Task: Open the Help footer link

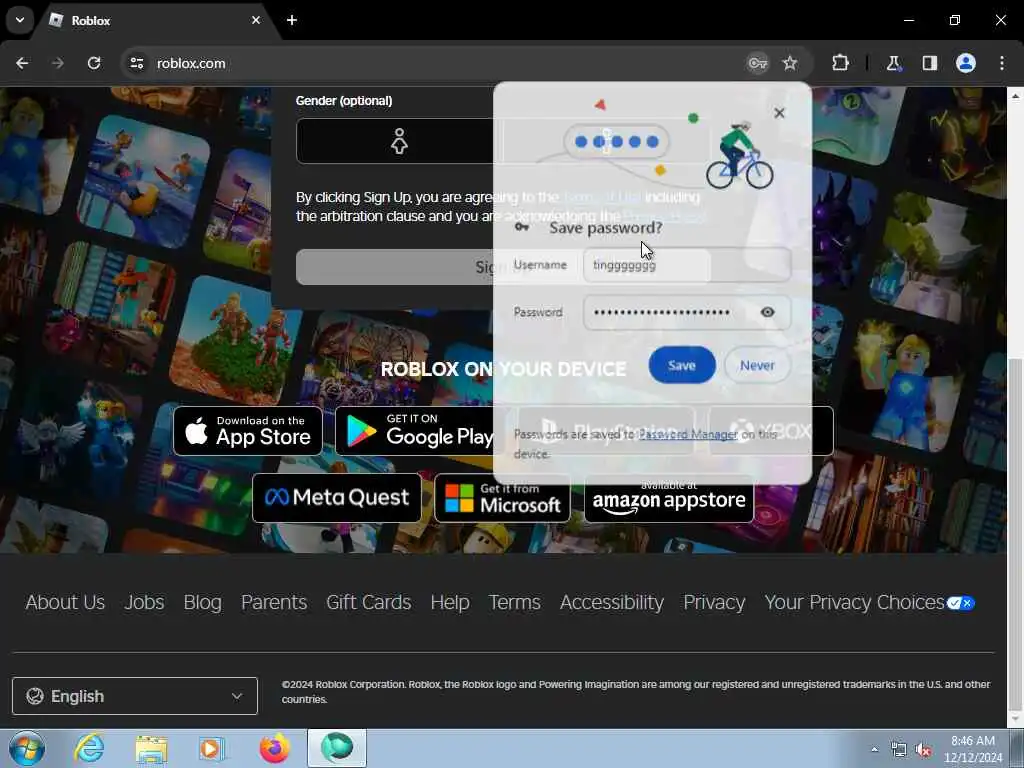Action: pyautogui.click(x=450, y=602)
